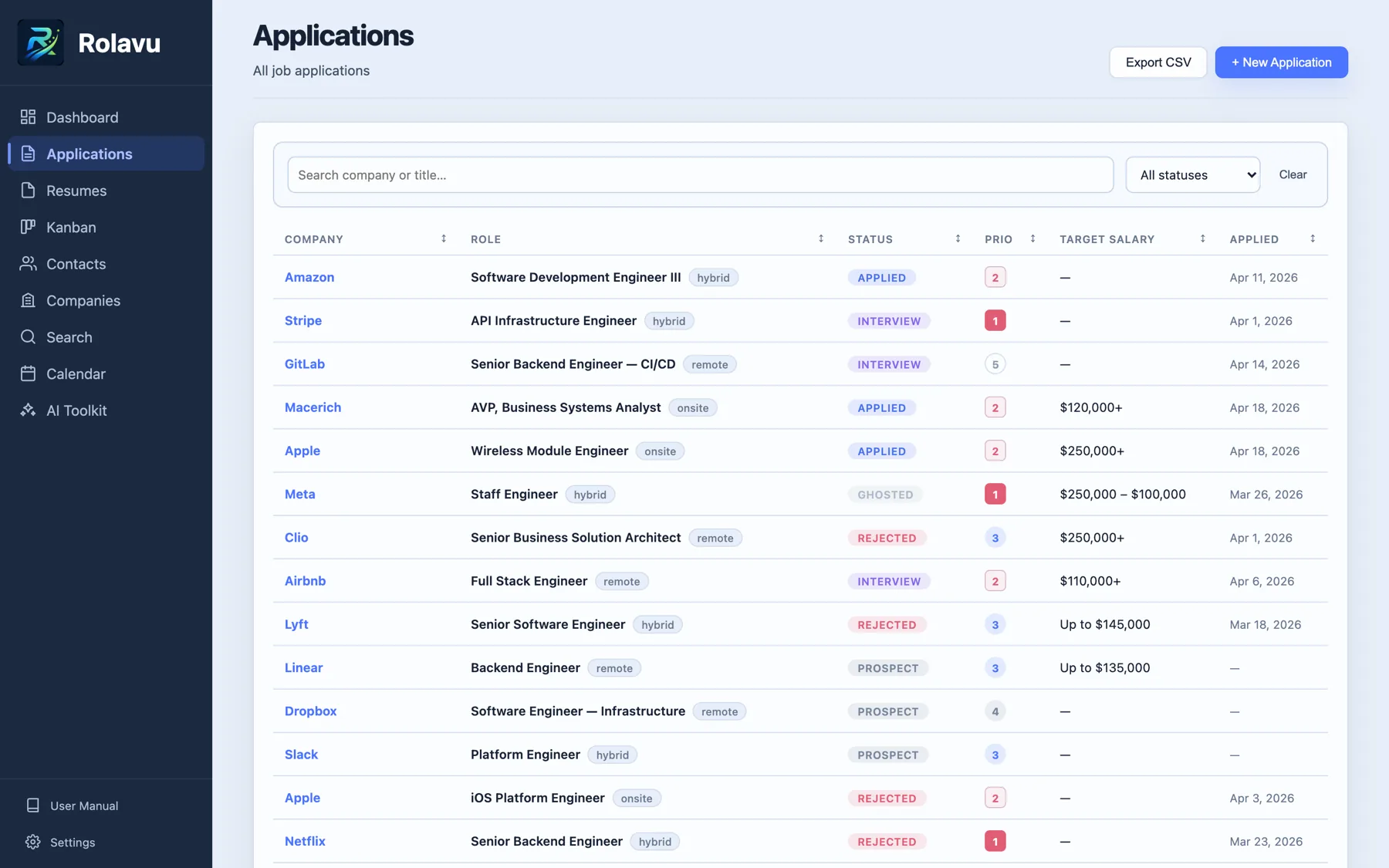Select the Companies building icon
Screen dimensions: 1389x868
(28, 300)
